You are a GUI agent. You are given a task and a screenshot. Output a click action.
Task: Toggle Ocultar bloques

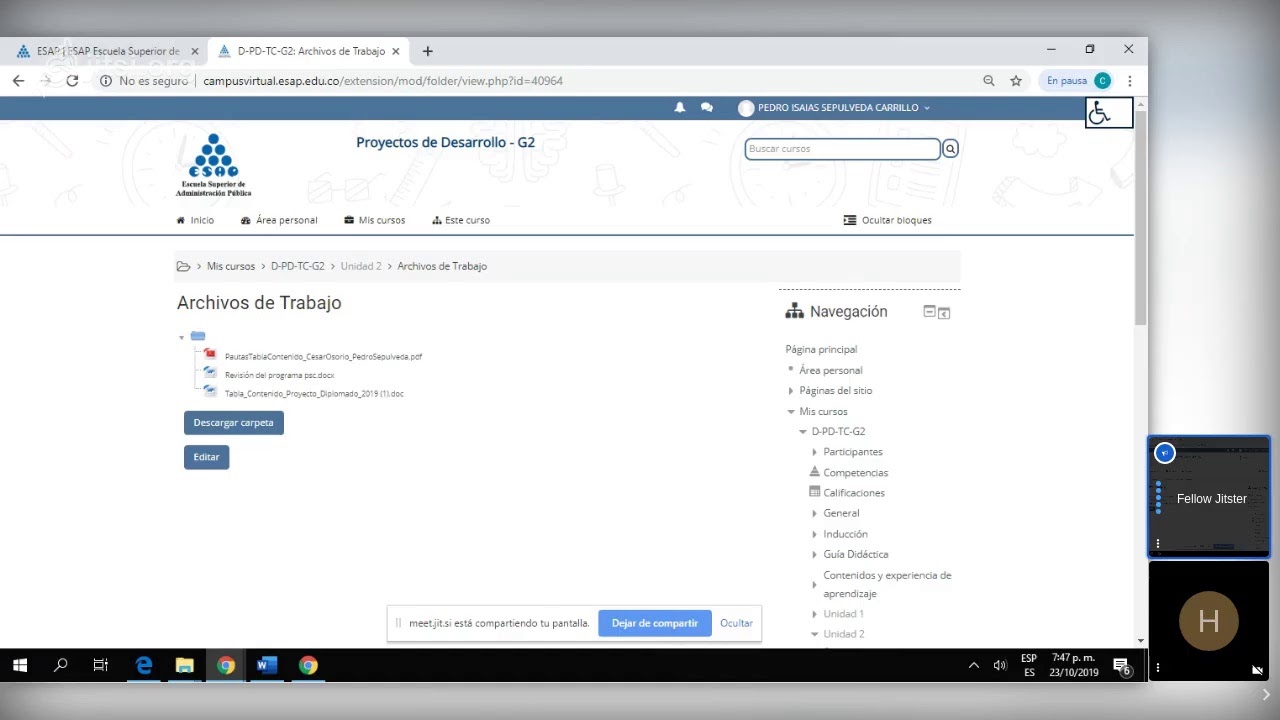point(888,220)
